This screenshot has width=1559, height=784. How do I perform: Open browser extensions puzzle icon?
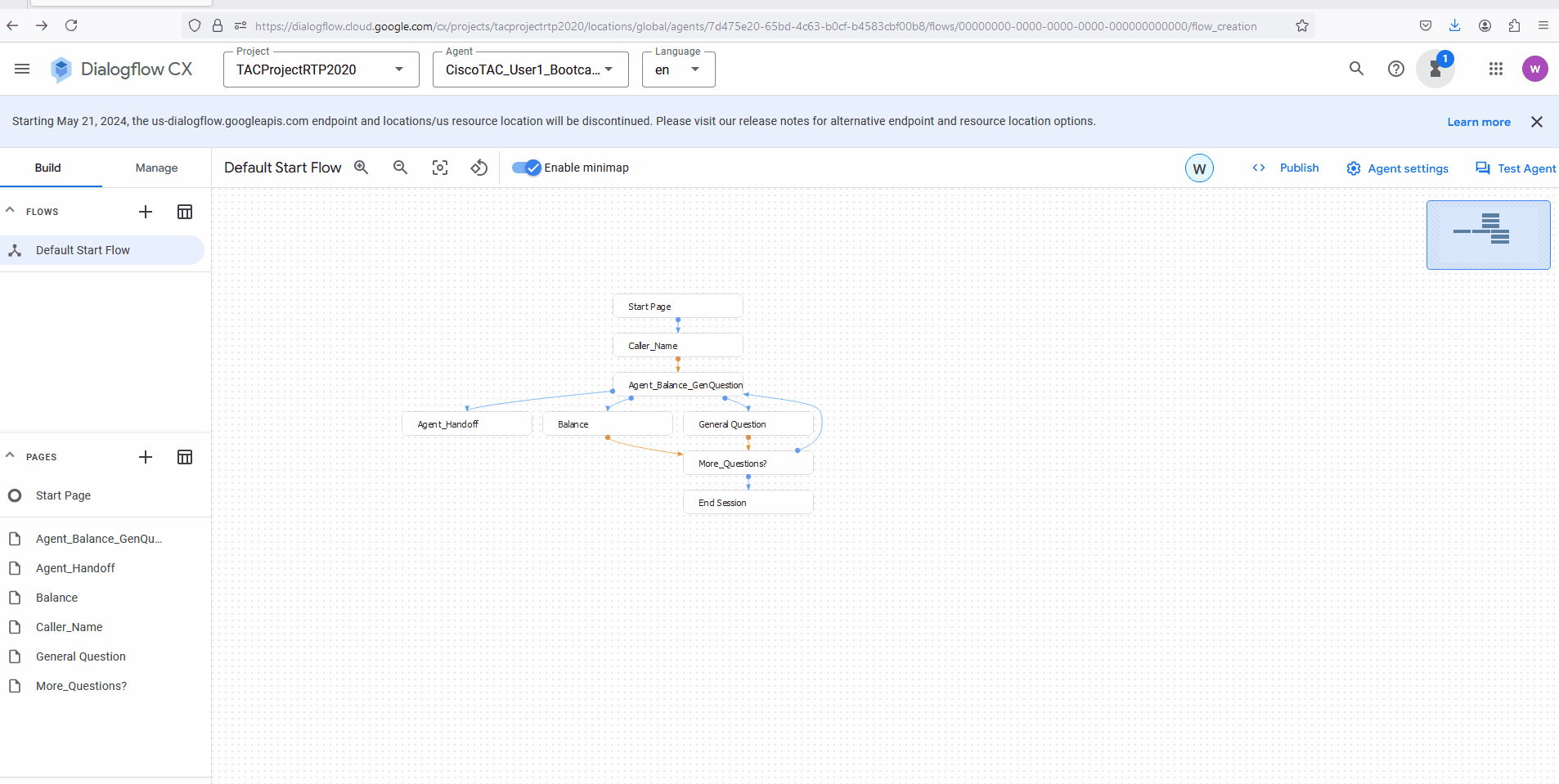tap(1514, 25)
